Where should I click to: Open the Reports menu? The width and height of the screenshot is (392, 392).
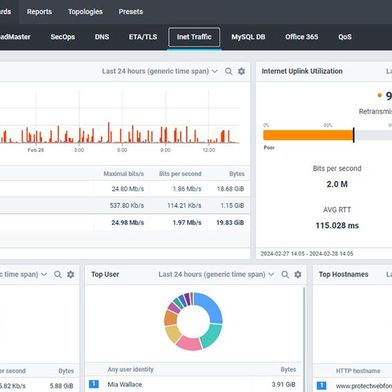[x=39, y=12]
